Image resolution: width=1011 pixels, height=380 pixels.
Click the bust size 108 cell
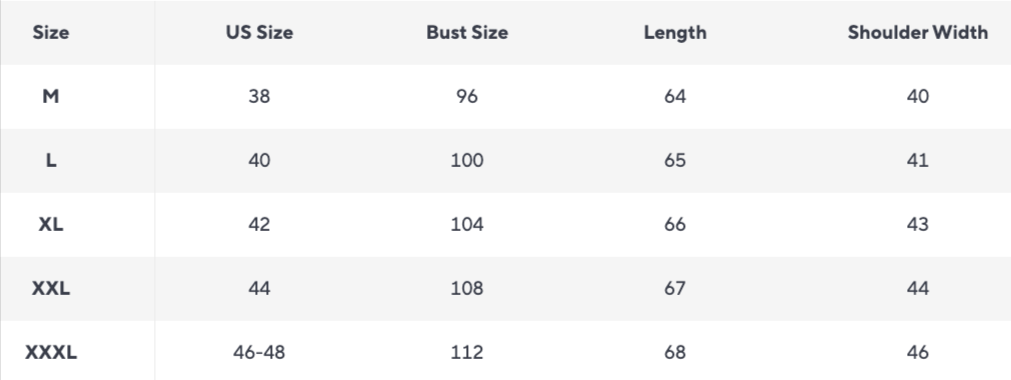point(467,288)
